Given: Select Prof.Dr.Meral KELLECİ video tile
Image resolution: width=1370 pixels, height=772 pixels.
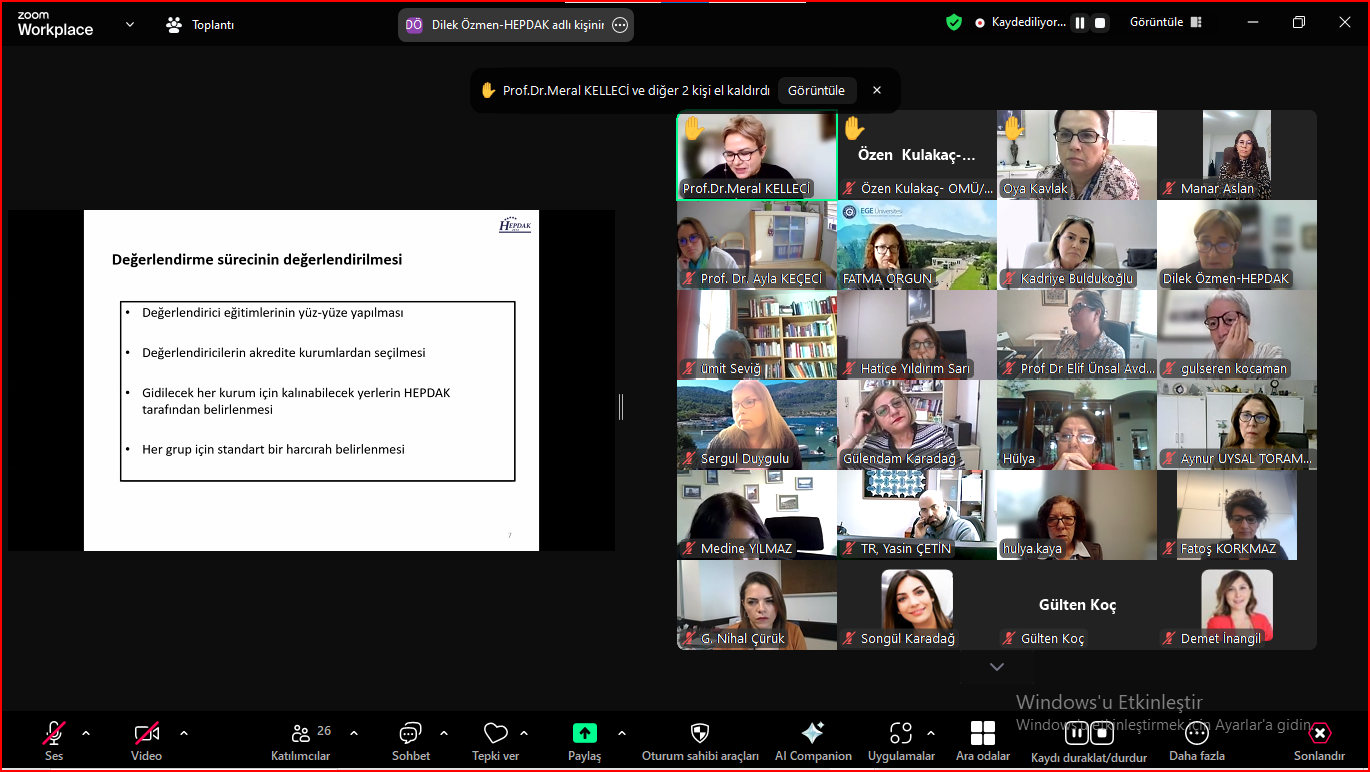Looking at the screenshot, I should (757, 155).
